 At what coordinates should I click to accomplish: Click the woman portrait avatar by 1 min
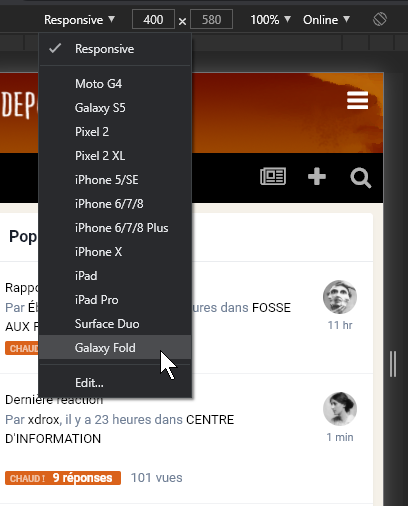coord(340,409)
